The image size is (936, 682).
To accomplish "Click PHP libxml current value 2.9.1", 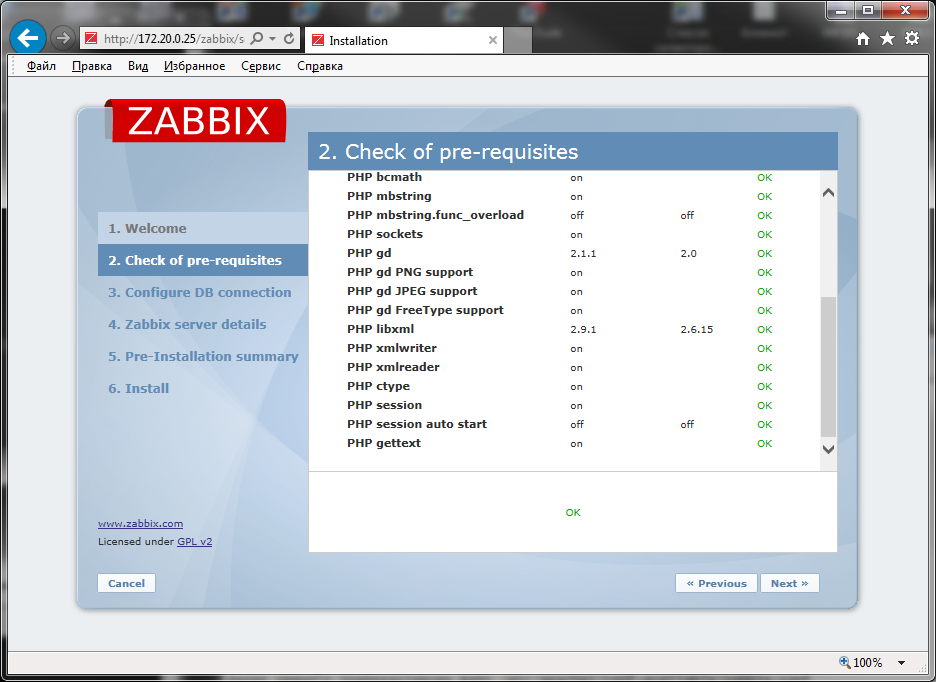I will tap(583, 329).
